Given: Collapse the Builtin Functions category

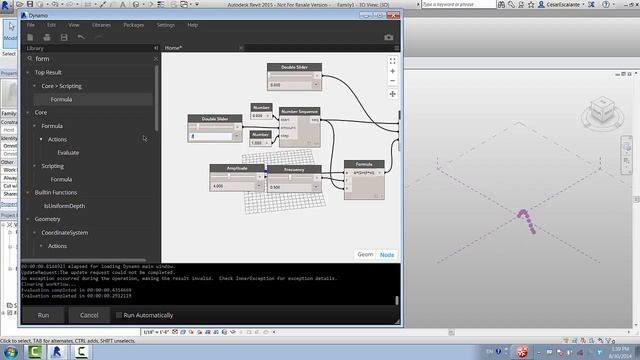Looking at the screenshot, I should (28, 192).
